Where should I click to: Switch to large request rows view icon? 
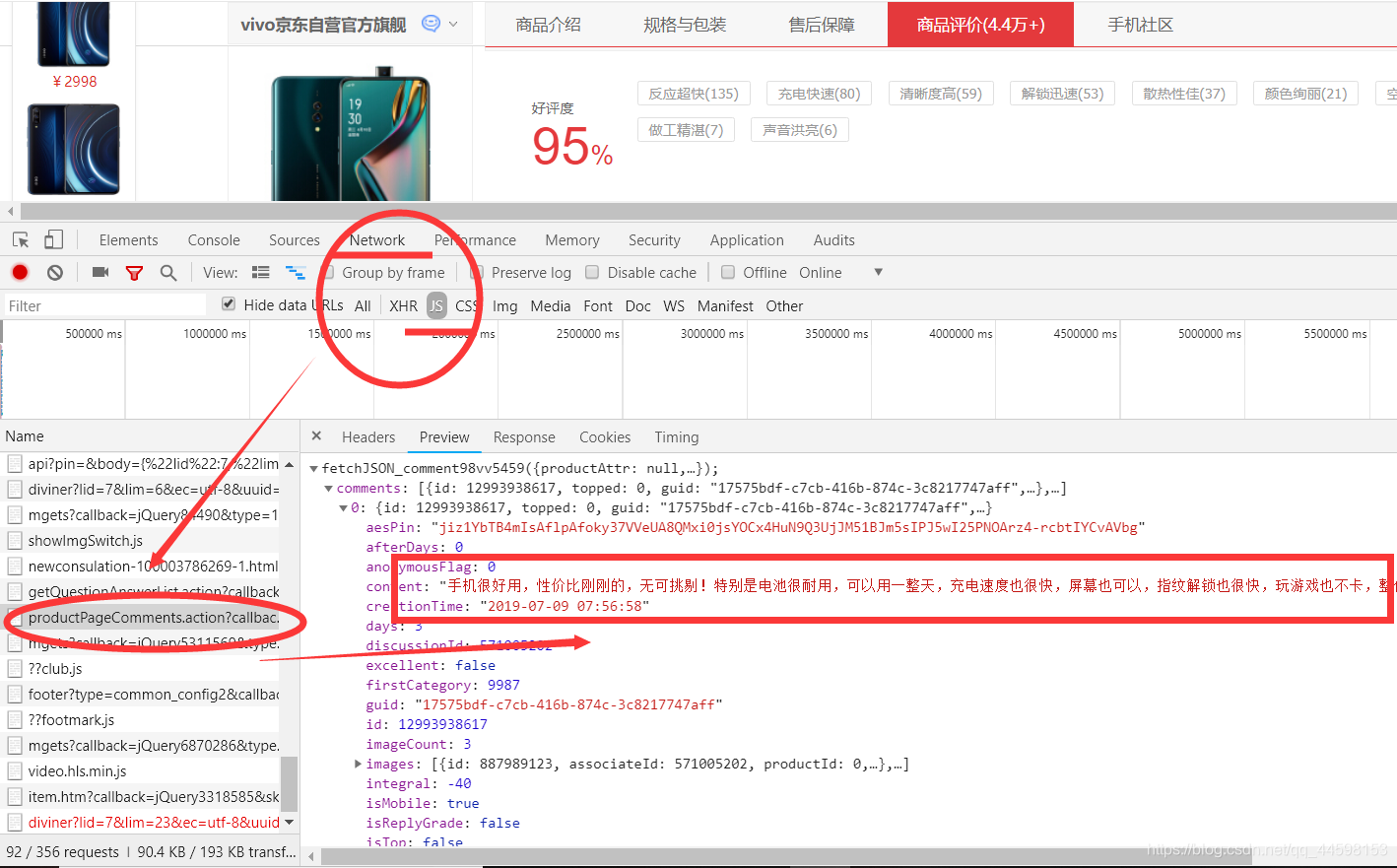261,273
